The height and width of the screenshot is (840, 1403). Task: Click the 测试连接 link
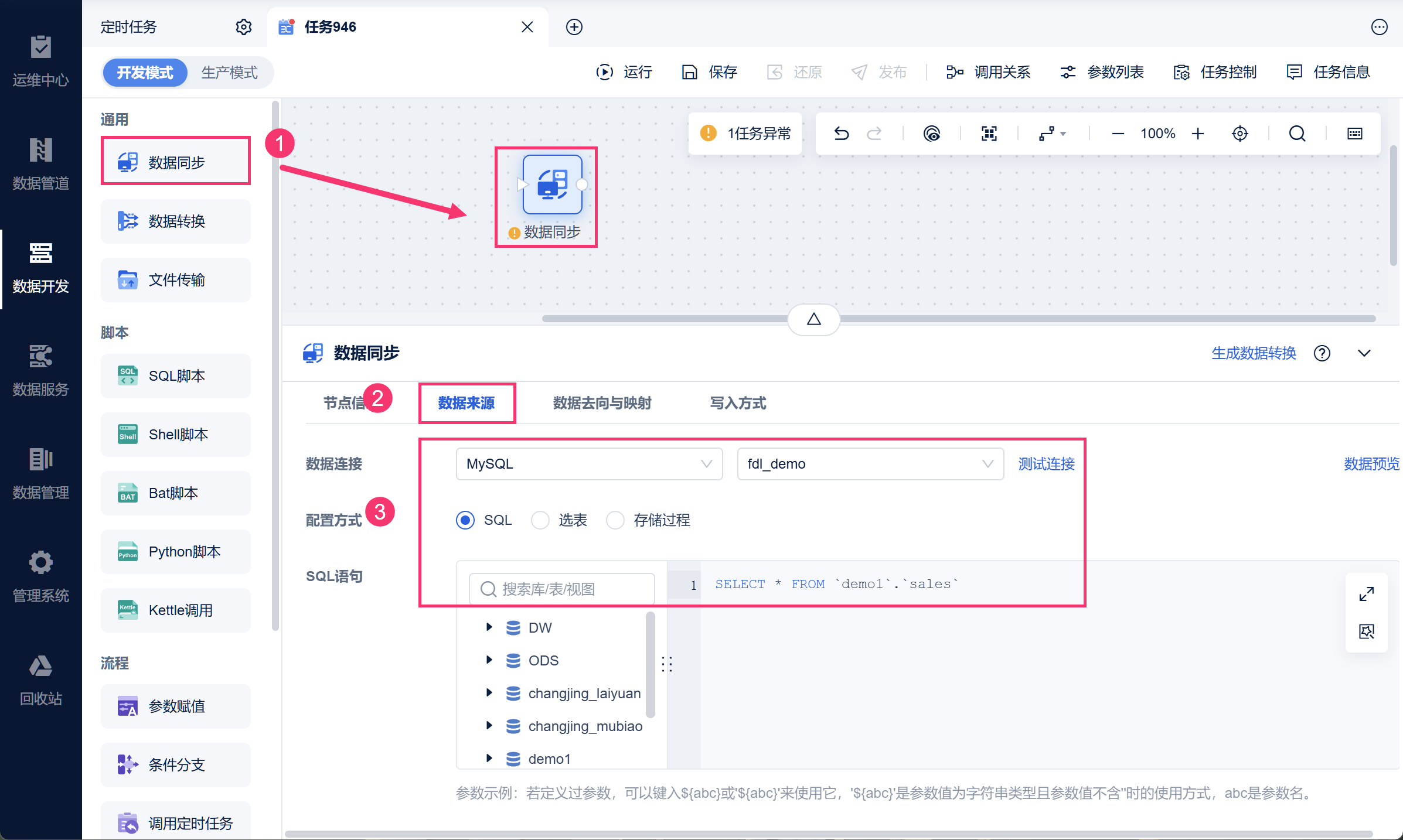1046,464
